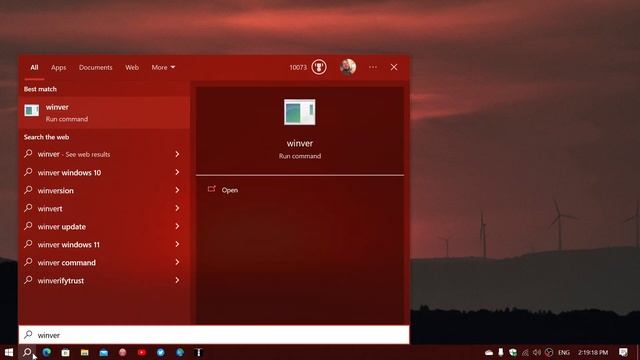Switch to the Web tab
Viewport: 640px width, 360px height.
point(132,67)
